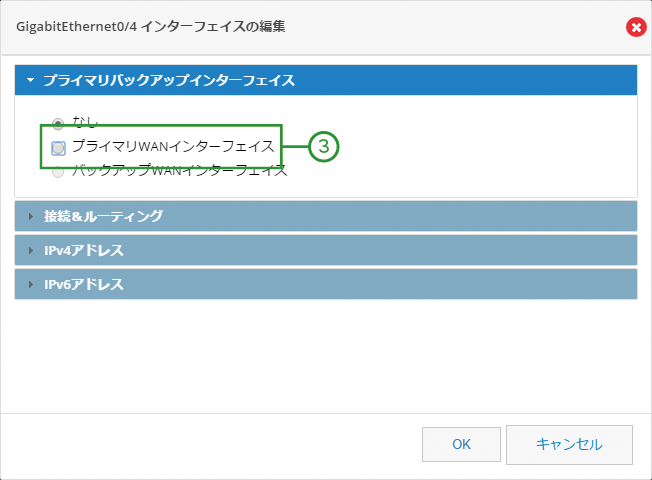Select the プライマリWANインターフェイス radio button

tap(58, 148)
